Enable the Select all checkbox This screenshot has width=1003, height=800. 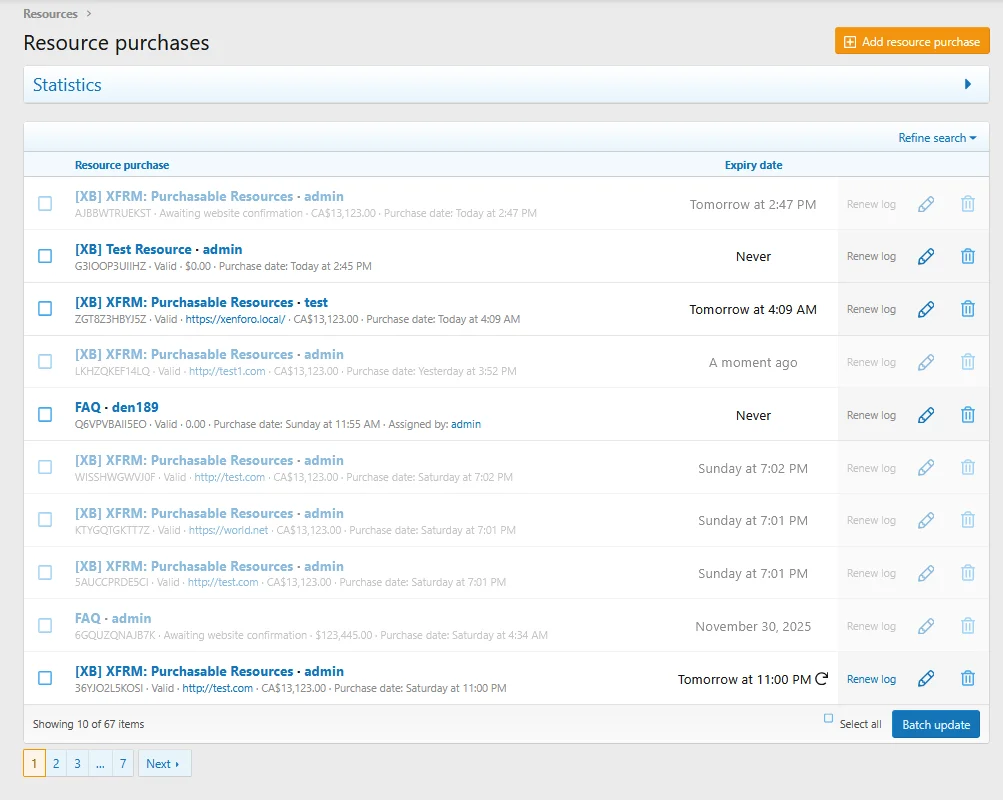coord(827,718)
